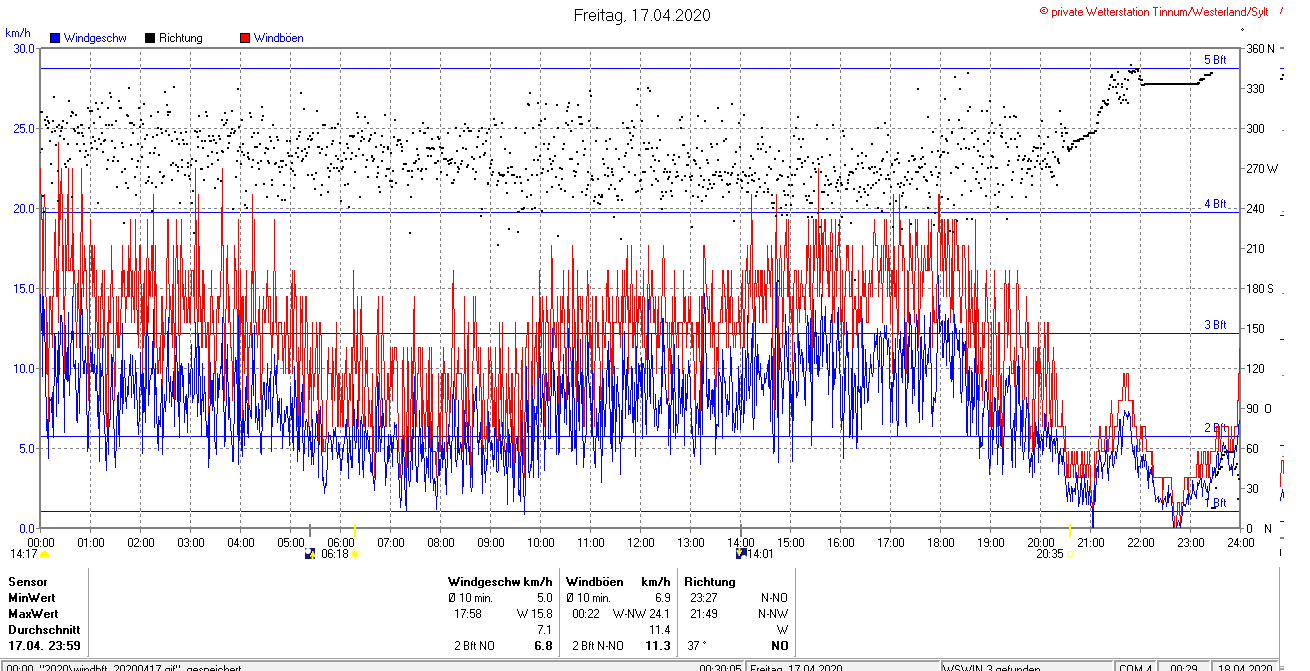Screen dimensions: 1310x671
Task: Click the 23:27 direction time cell
Action: 704,598
